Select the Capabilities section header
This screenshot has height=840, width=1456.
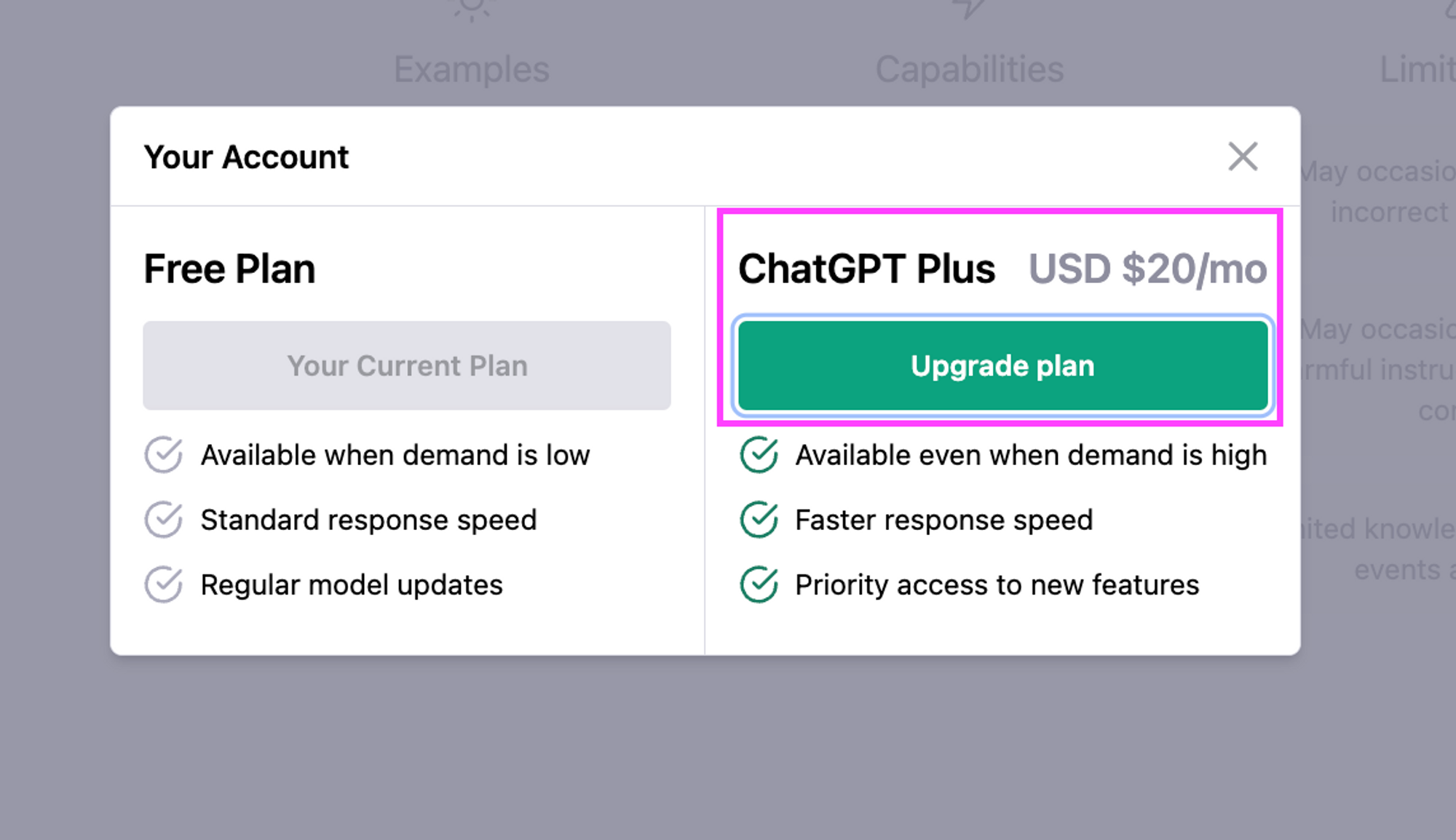(x=971, y=68)
